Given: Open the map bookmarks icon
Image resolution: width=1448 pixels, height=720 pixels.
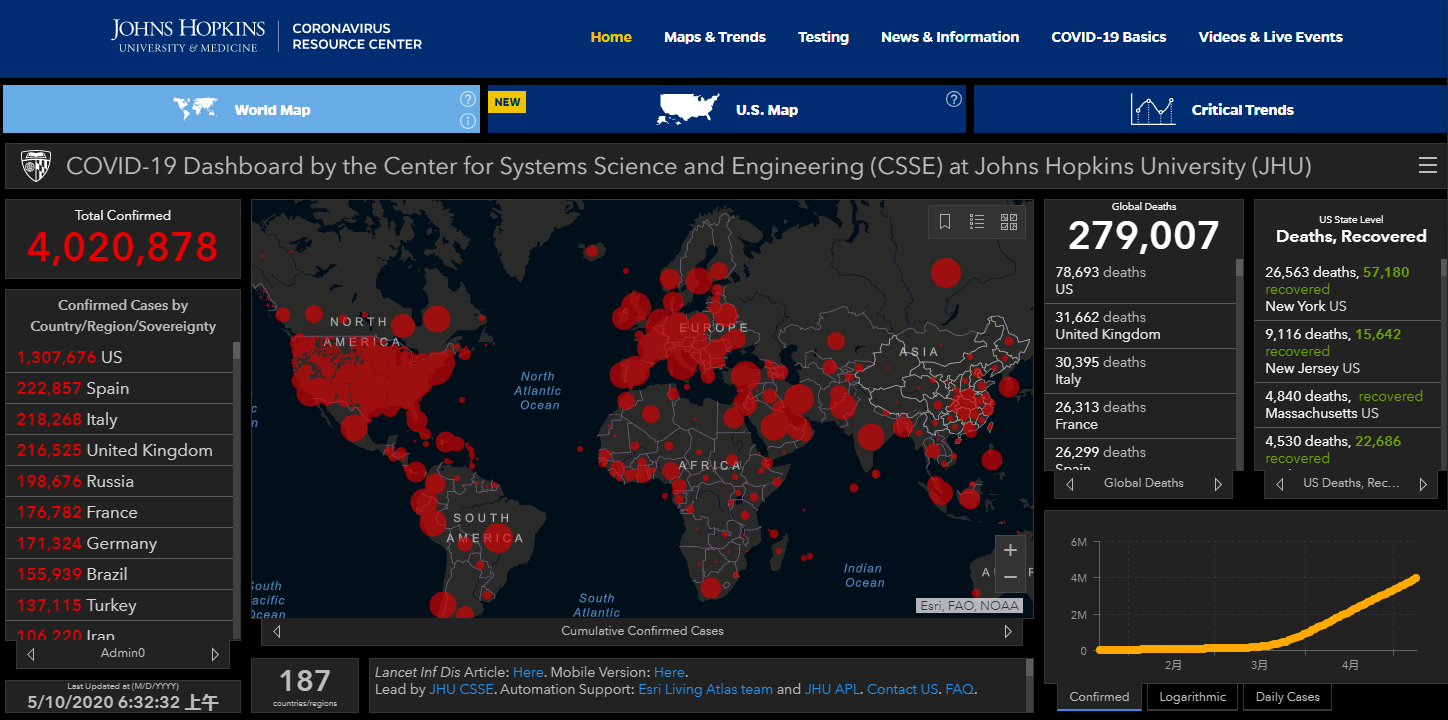Looking at the screenshot, I should click(945, 222).
